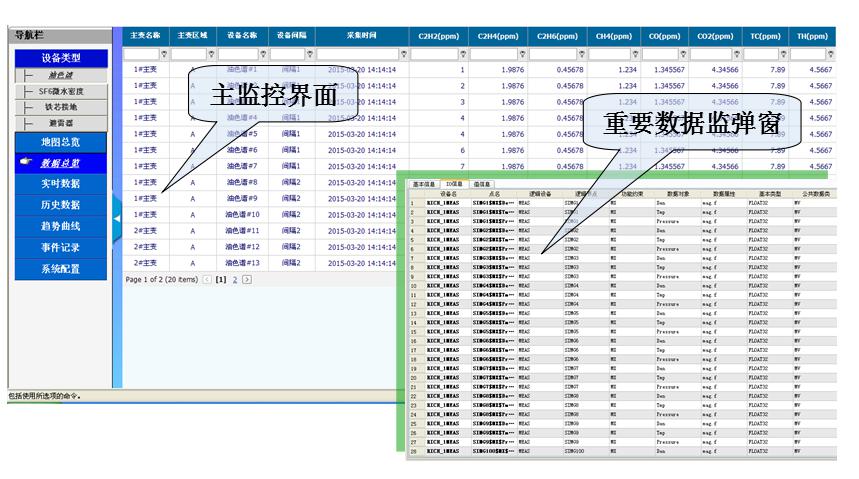Jump to page 2 in the pager
Image resolution: width=859 pixels, height=479 pixels.
[234, 280]
